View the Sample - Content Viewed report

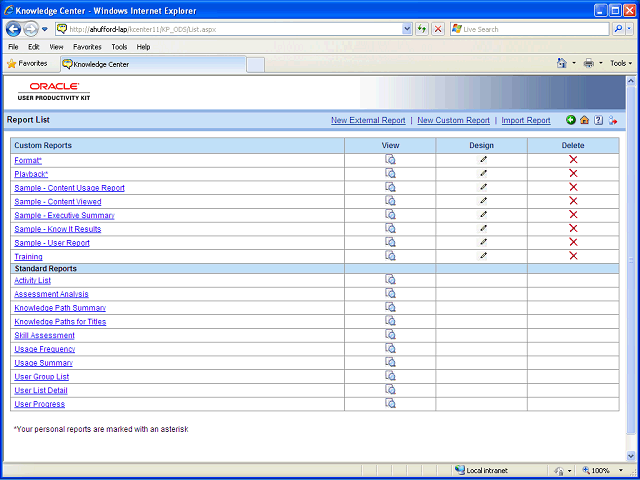[390, 201]
